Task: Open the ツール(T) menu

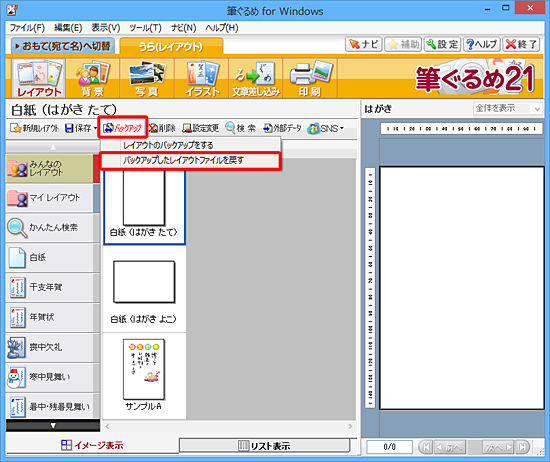Action: (x=145, y=28)
